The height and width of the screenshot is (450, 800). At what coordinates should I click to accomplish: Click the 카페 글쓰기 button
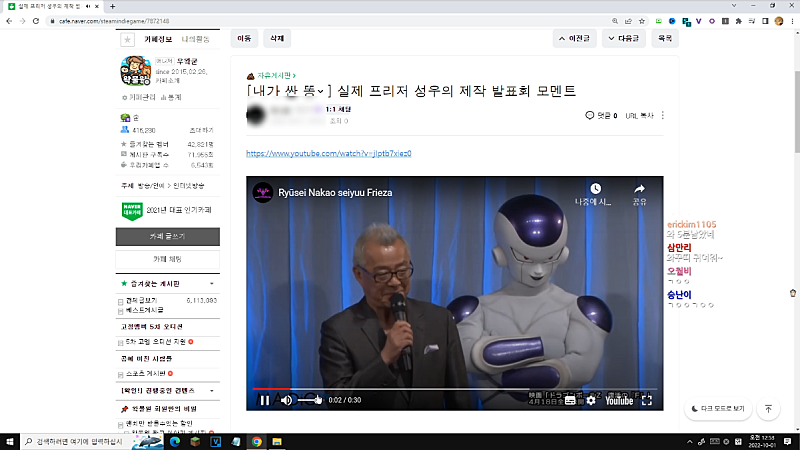(x=167, y=236)
